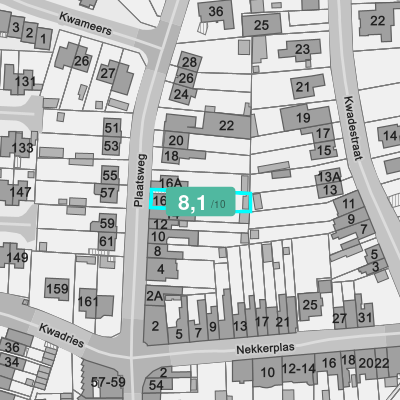Select building number 19
This screenshot has width=400, height=400.
pos(303,117)
